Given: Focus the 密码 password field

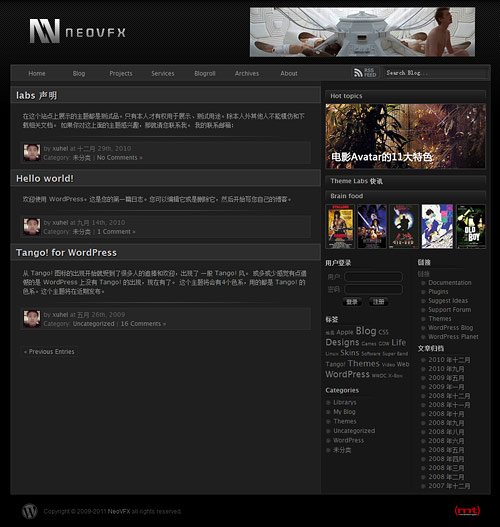Looking at the screenshot, I should pos(373,289).
